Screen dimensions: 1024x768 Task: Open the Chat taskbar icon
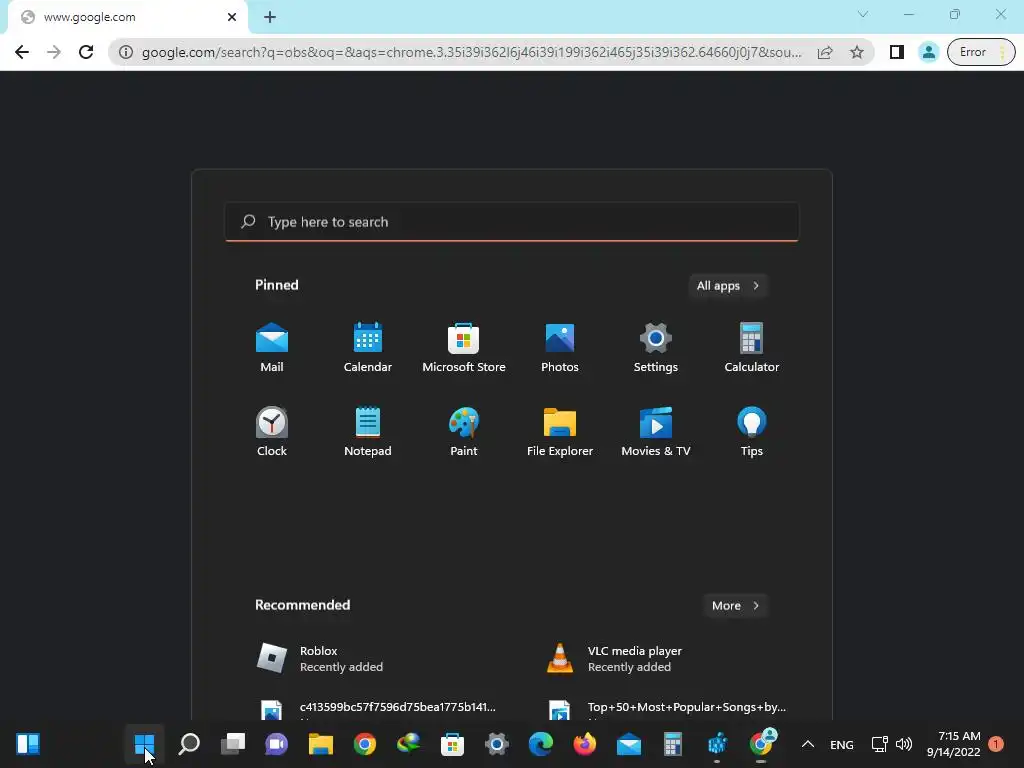point(276,744)
